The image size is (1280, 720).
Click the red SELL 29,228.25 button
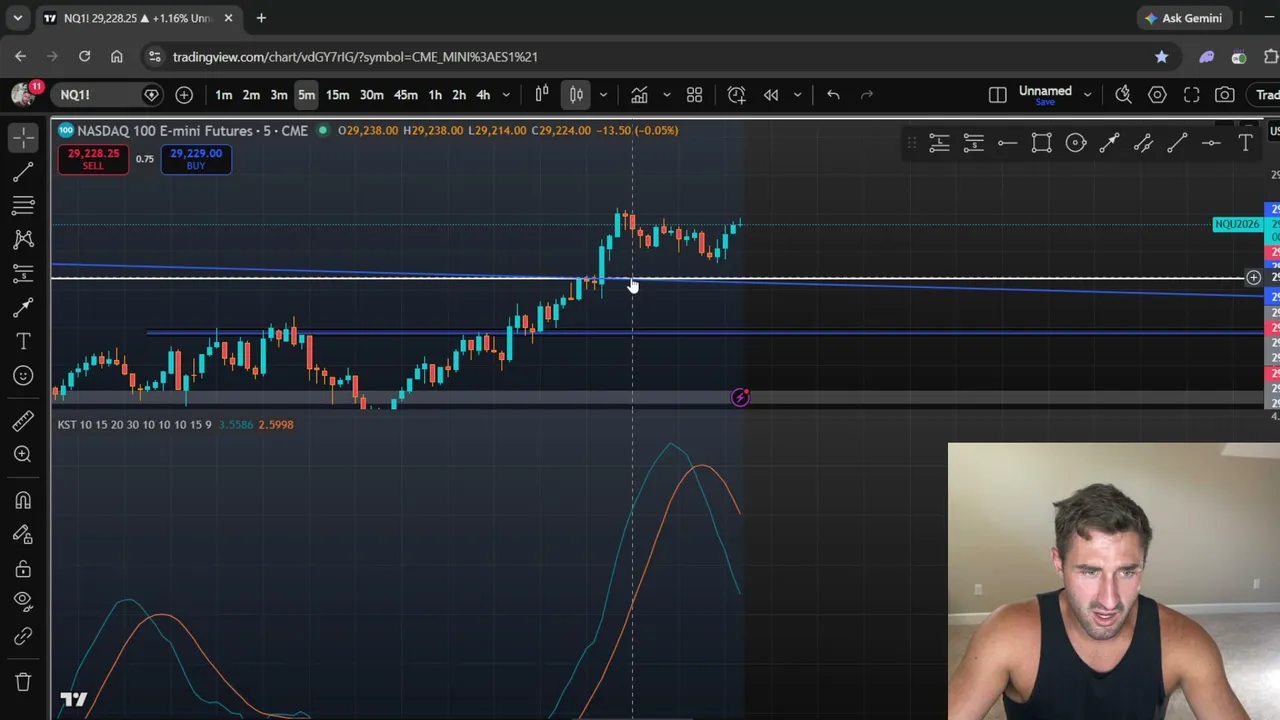93,159
